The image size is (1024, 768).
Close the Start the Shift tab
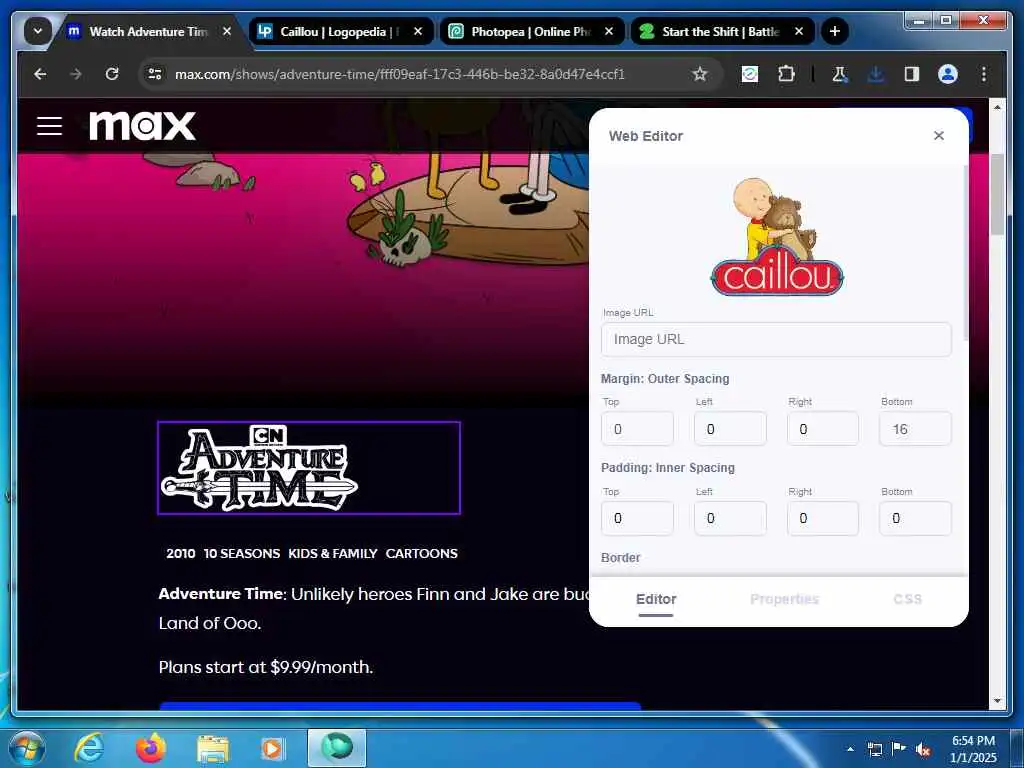click(x=799, y=31)
